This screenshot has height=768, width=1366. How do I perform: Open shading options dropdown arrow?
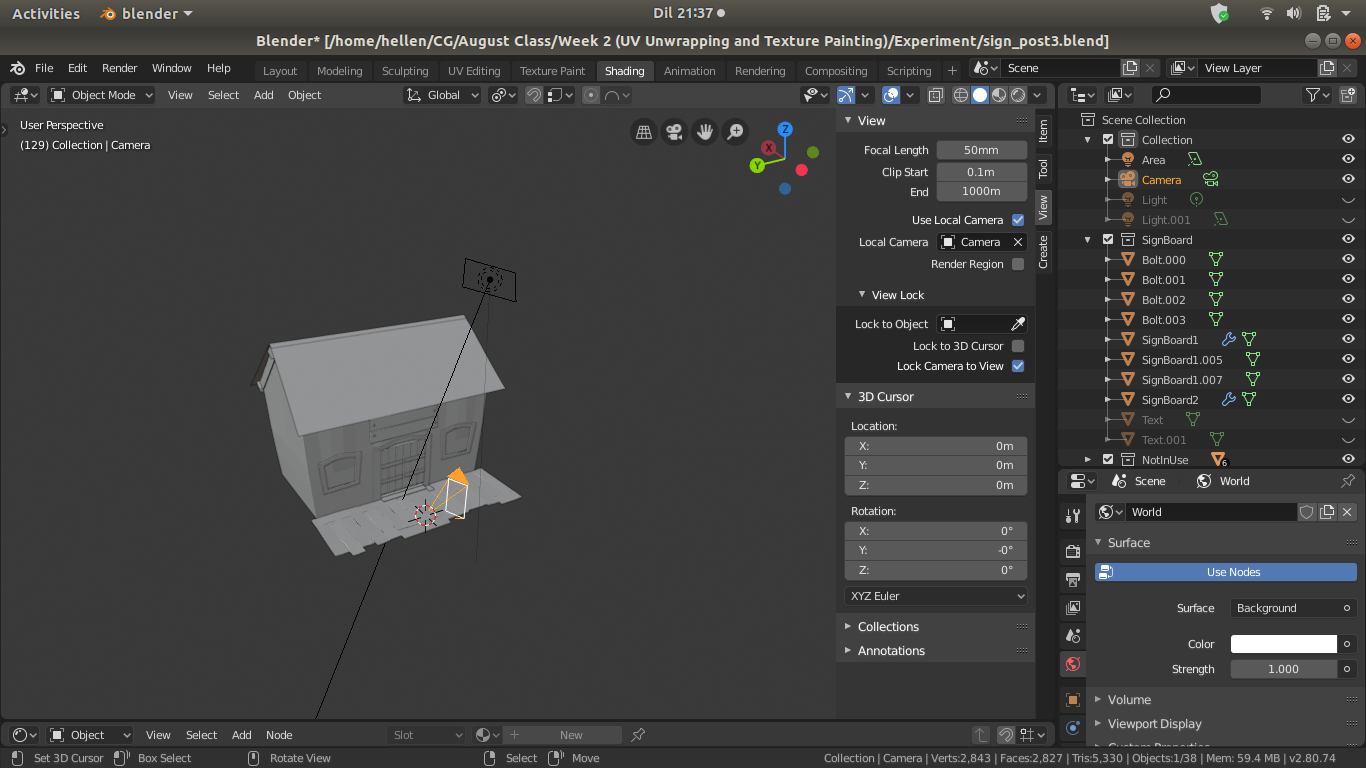coord(1038,95)
